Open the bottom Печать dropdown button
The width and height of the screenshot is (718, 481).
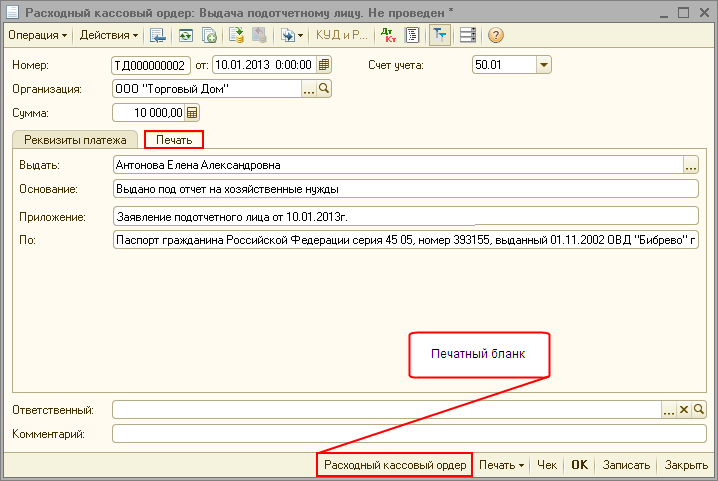coord(501,465)
